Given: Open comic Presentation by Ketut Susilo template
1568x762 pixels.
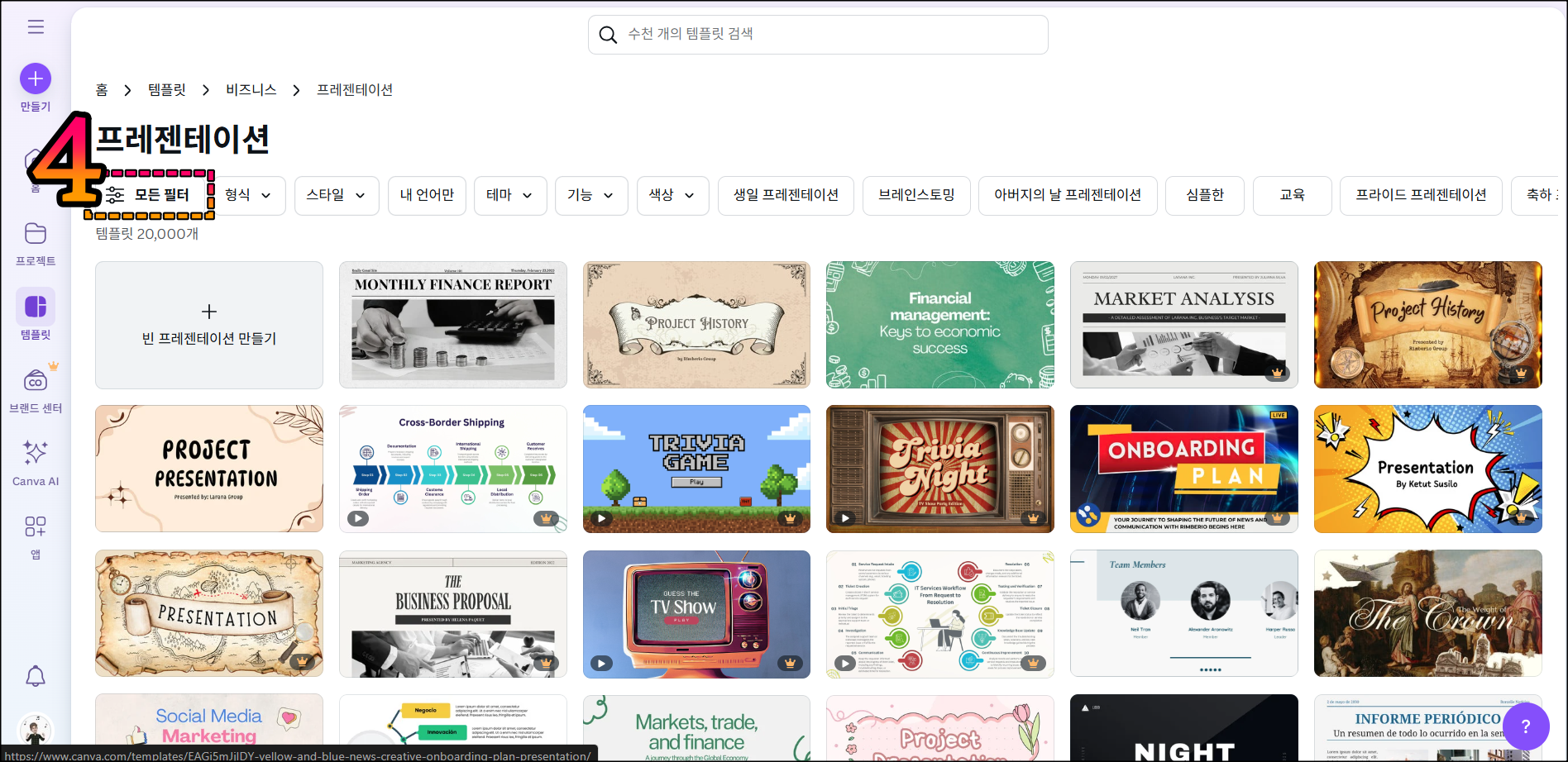Looking at the screenshot, I should pos(1428,469).
